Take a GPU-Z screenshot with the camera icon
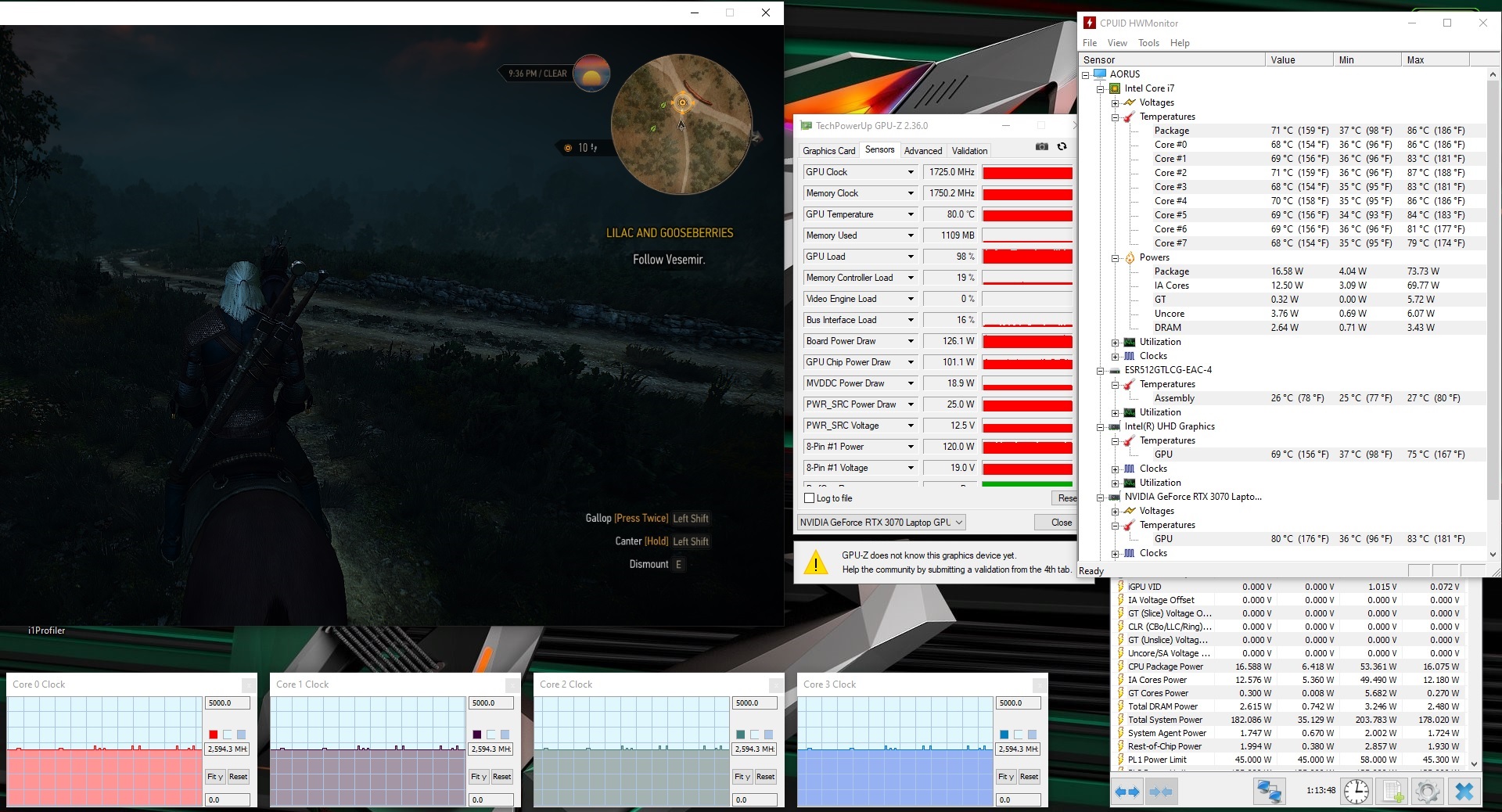This screenshot has height=812, width=1502. (1042, 147)
